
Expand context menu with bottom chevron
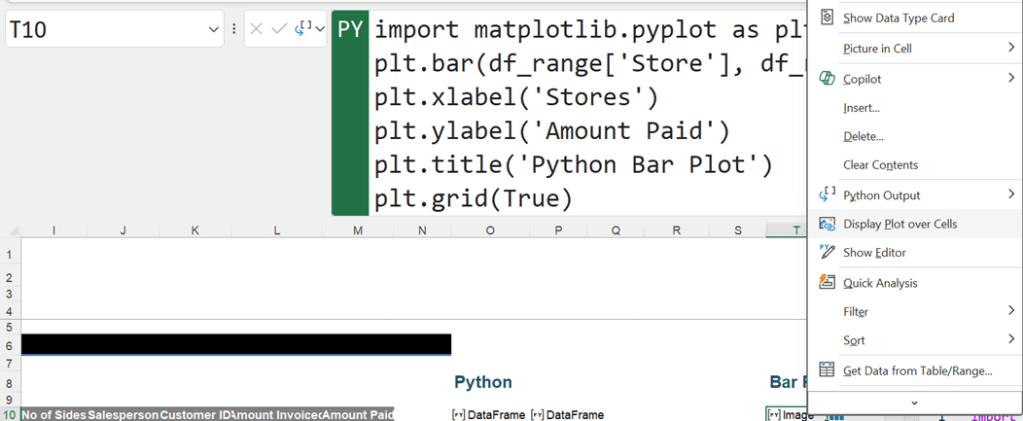[x=914, y=402]
